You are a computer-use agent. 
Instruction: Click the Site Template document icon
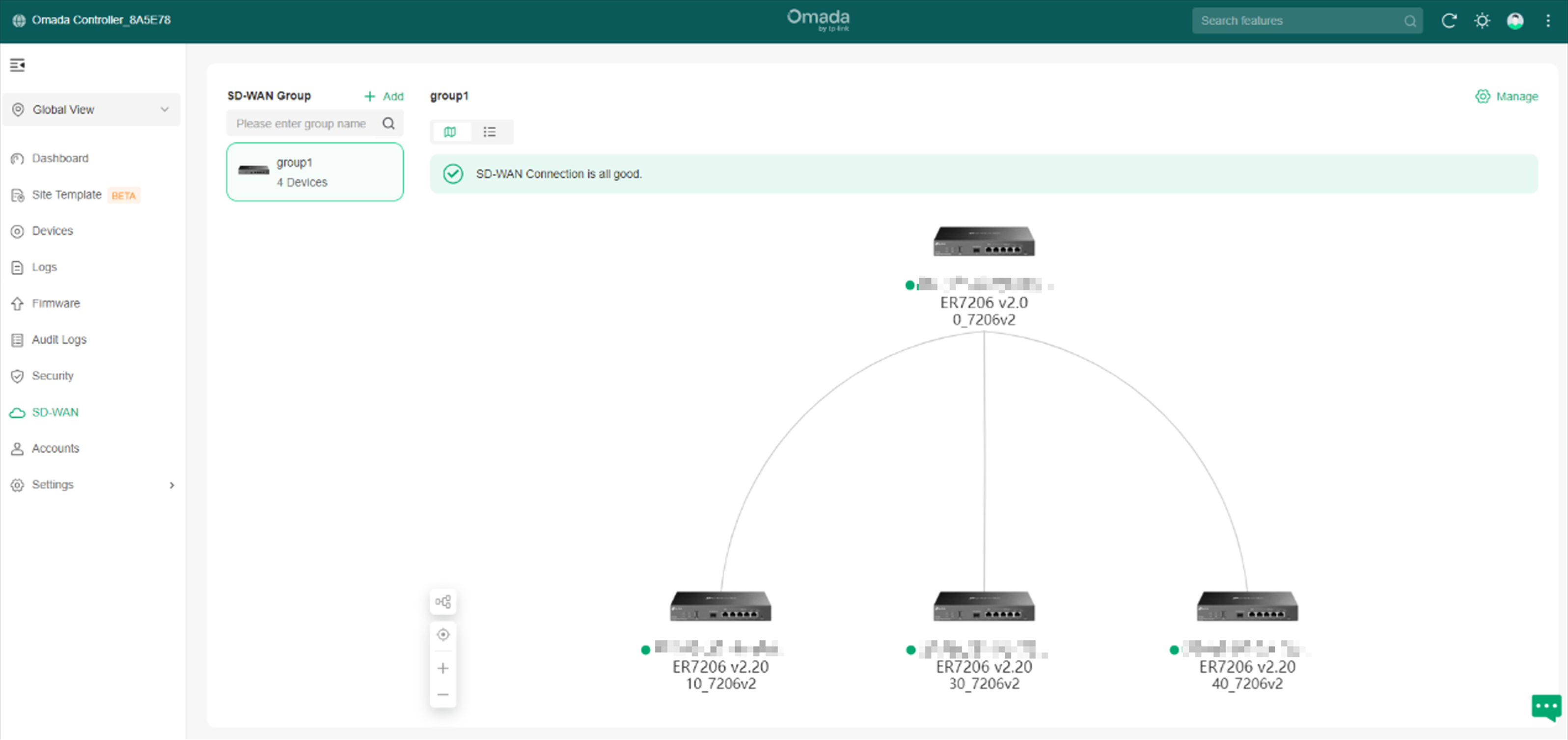(x=17, y=196)
